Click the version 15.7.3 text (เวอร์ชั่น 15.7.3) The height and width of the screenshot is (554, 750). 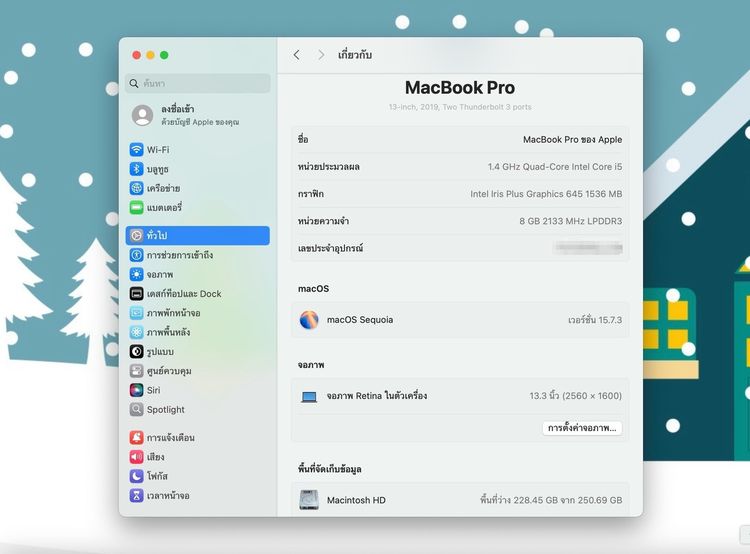(595, 320)
